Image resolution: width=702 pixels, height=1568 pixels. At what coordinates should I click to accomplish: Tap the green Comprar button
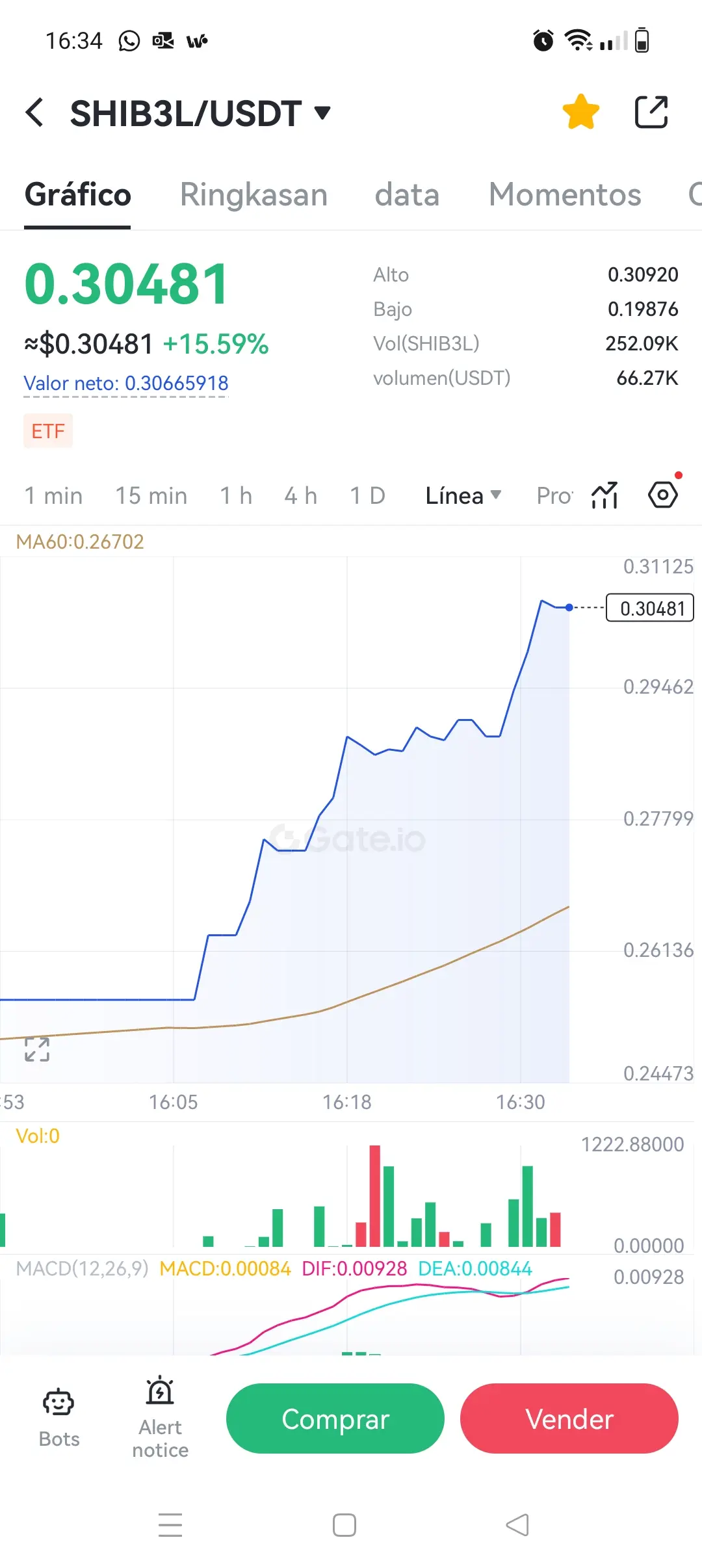[335, 1418]
